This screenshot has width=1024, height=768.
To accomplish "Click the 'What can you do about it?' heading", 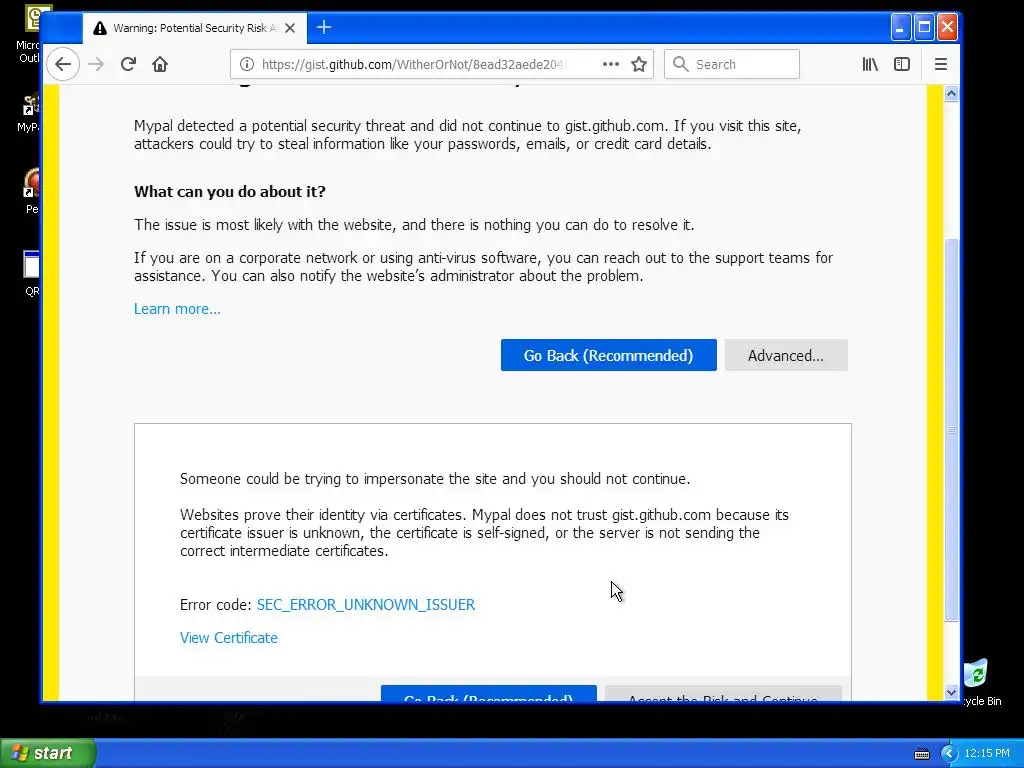I will (x=230, y=191).
